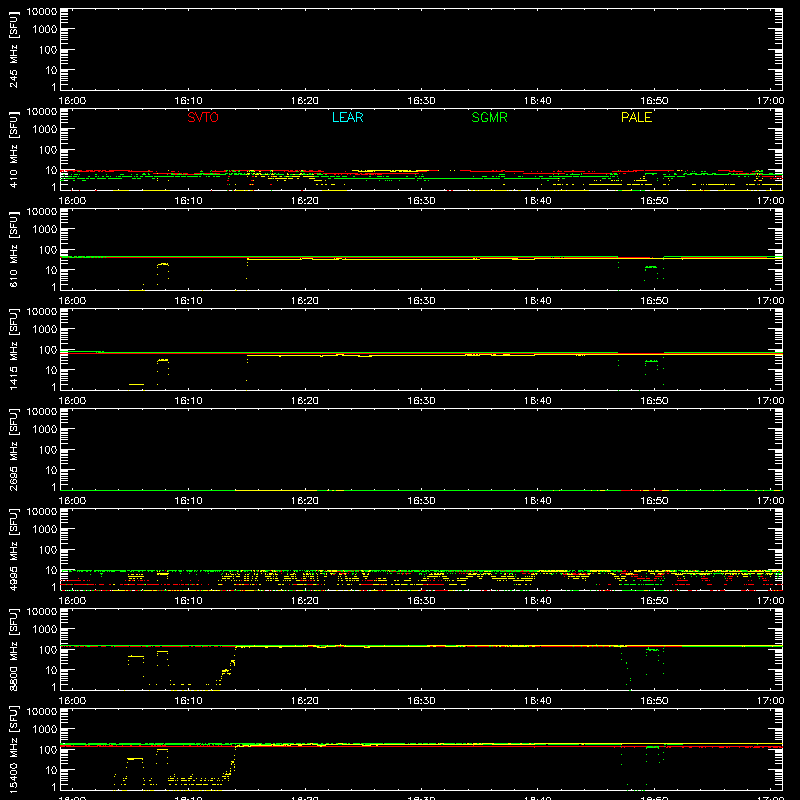Click green SGMR dip near 16:50 in 8800 MHz panel
Image resolution: width=800 pixels, height=800 pixels.
click(652, 650)
